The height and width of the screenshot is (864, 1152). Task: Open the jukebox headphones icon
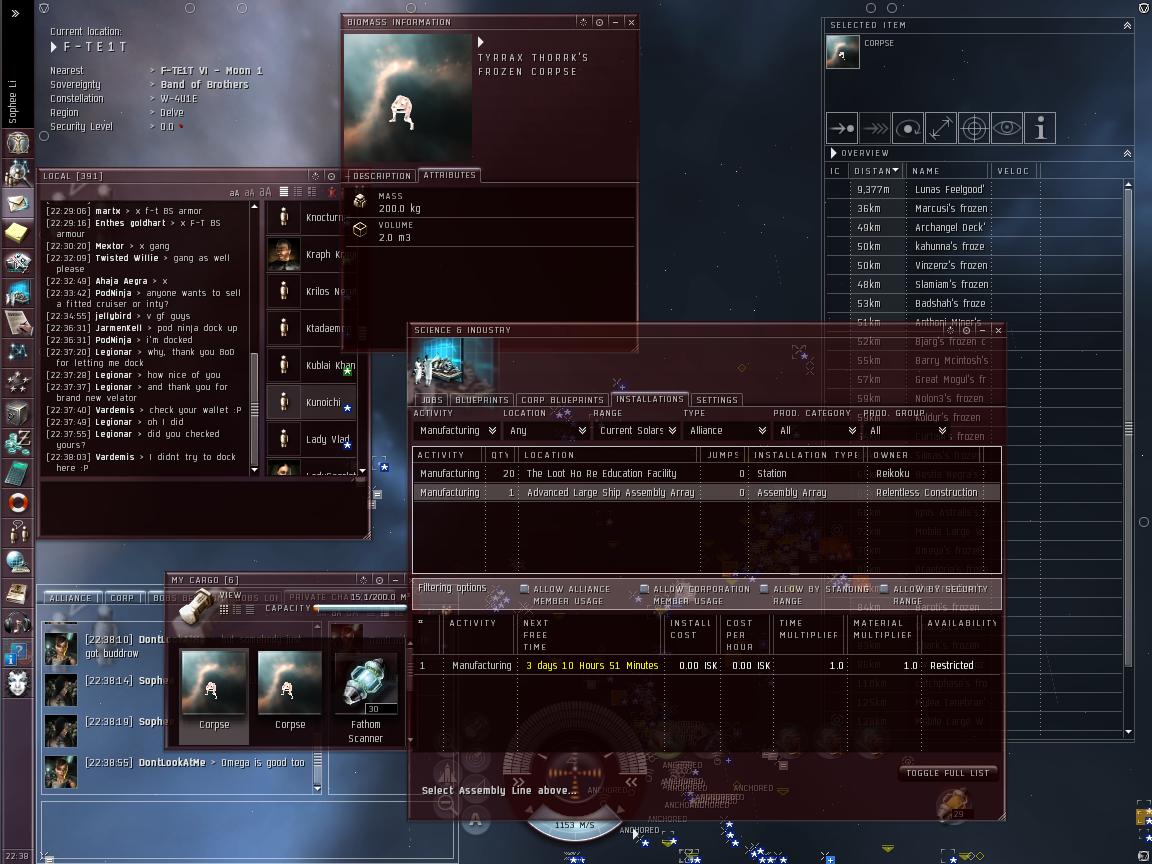point(18,623)
